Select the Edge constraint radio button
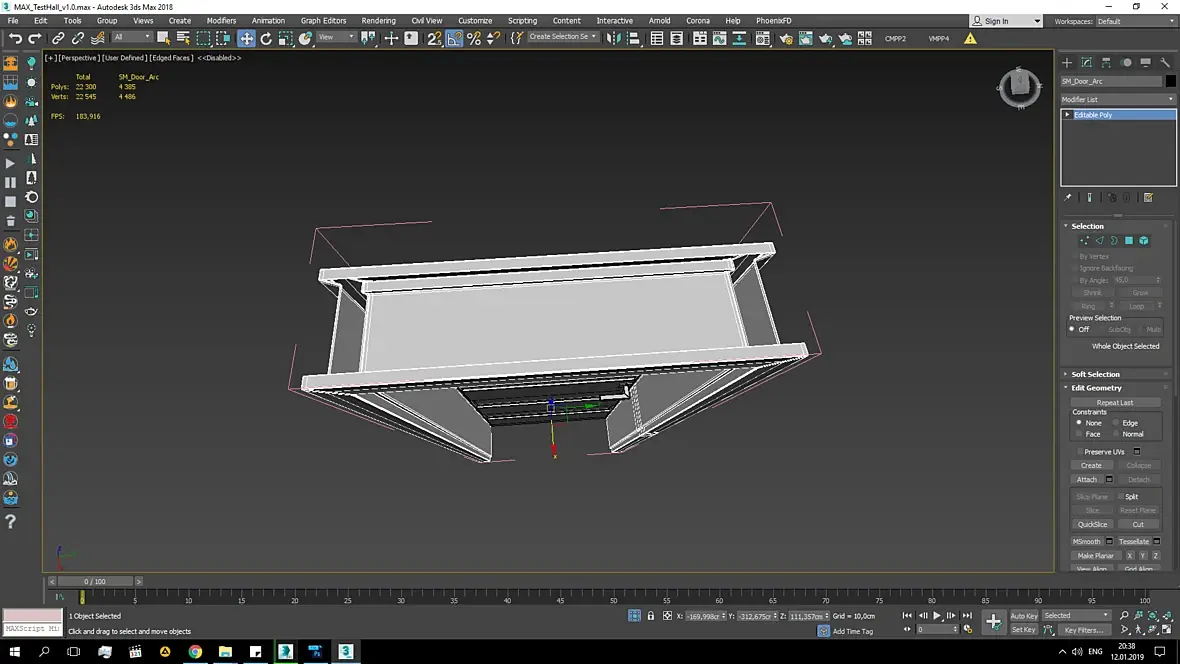The image size is (1180, 664). (1116, 423)
